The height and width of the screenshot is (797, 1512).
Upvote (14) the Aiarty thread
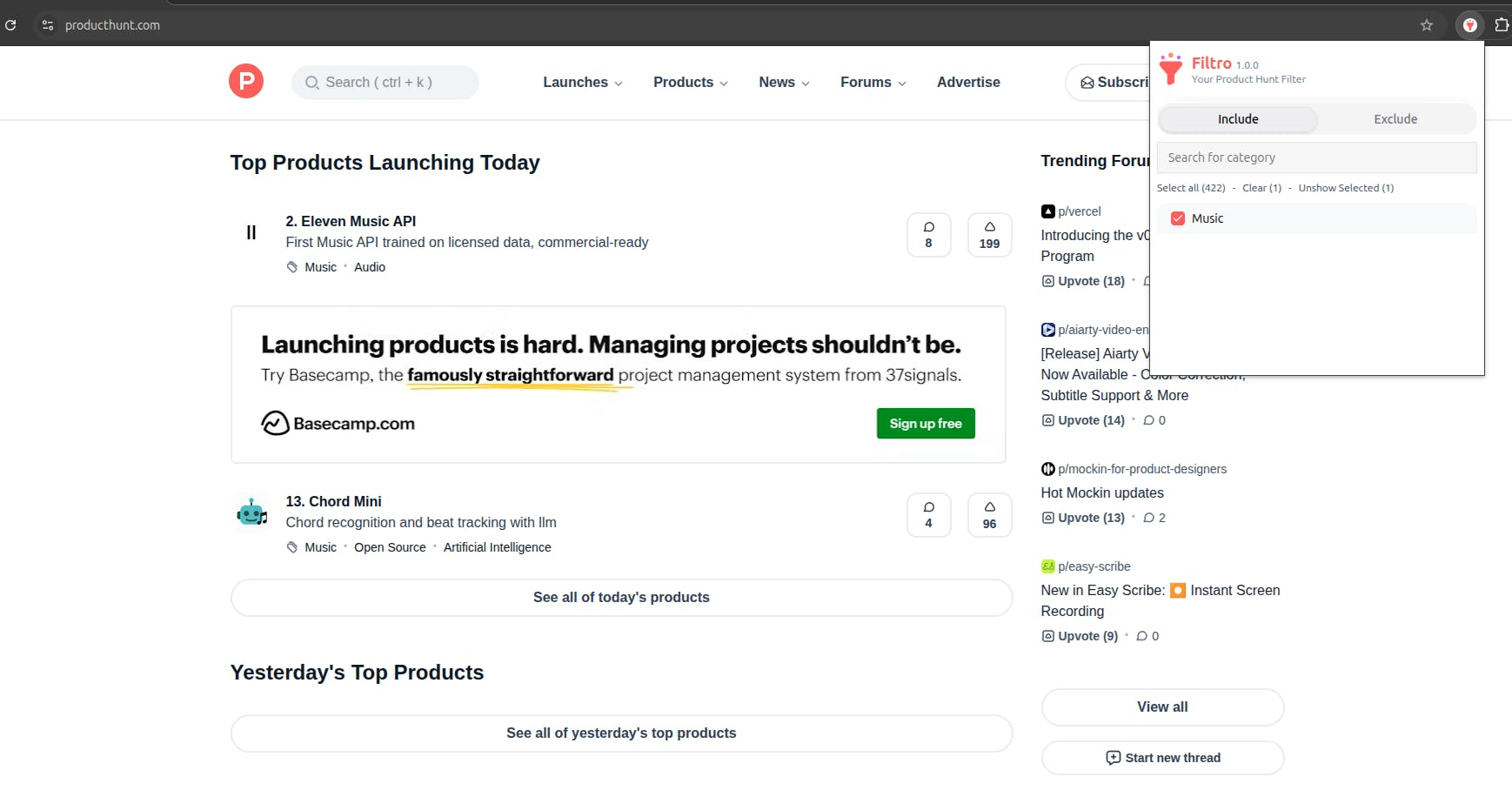click(x=1083, y=420)
